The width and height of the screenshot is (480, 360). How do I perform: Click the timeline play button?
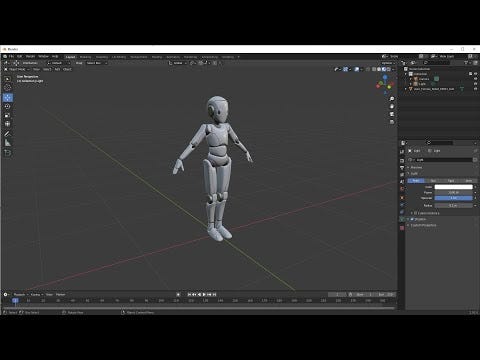204,295
